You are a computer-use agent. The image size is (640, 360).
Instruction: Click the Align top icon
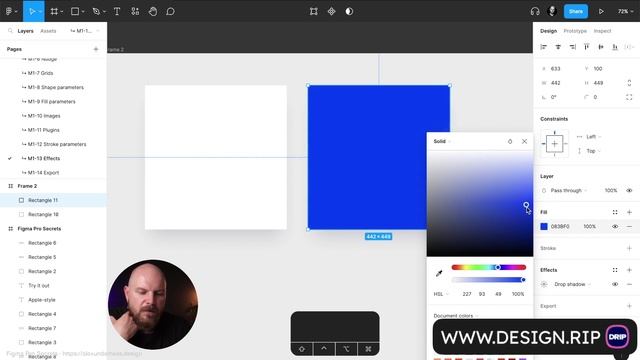point(587,47)
